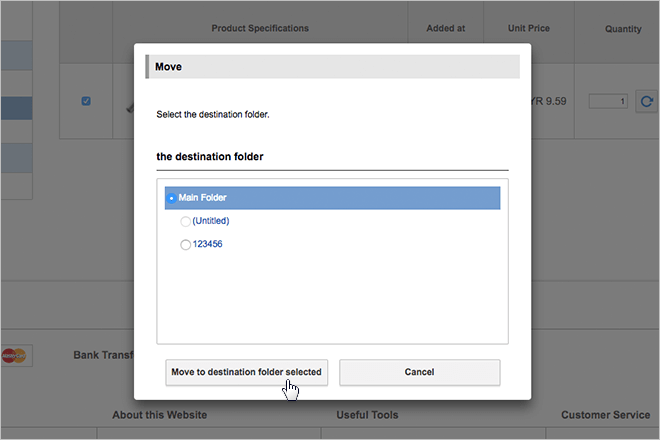Viewport: 660px width, 440px height.
Task: Click the Useful Tools footer heading
Action: [x=367, y=415]
